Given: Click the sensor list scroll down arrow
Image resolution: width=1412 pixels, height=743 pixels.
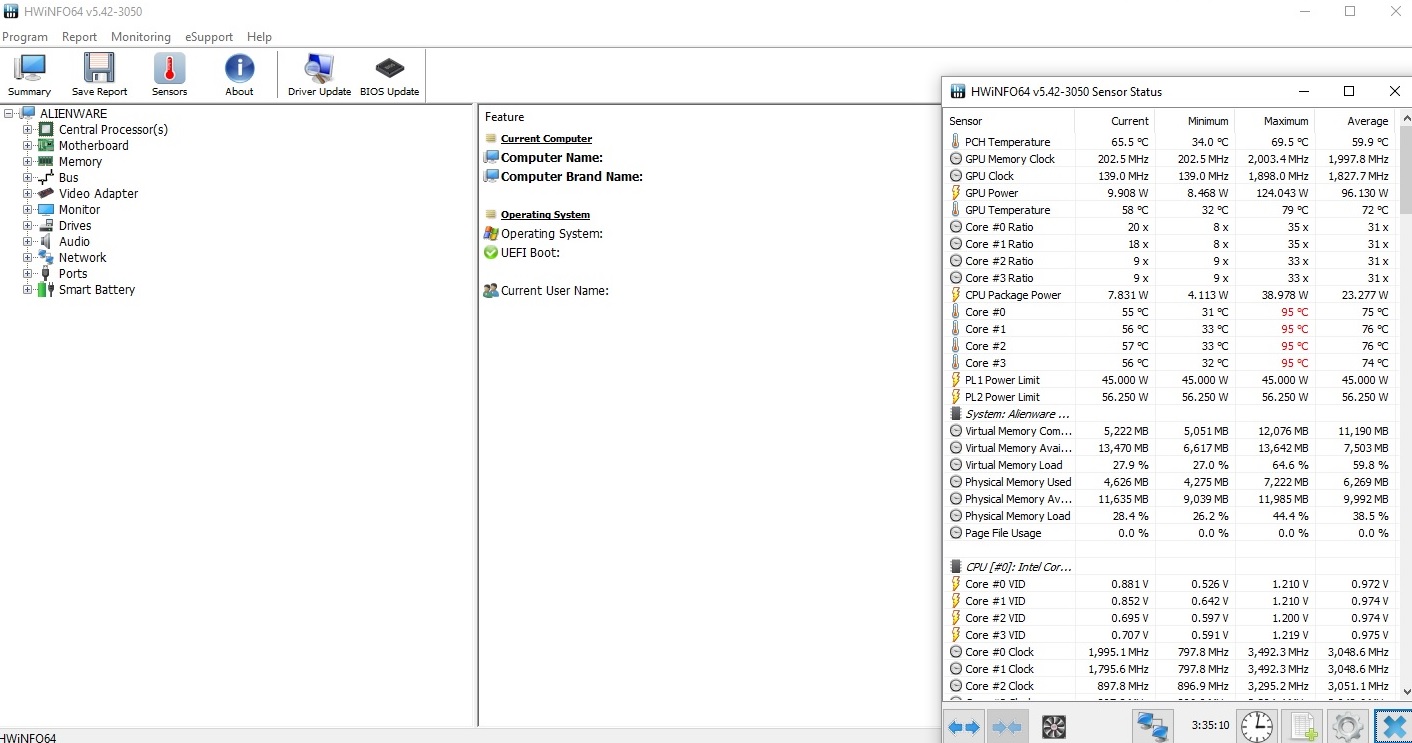Looking at the screenshot, I should coord(1404,690).
